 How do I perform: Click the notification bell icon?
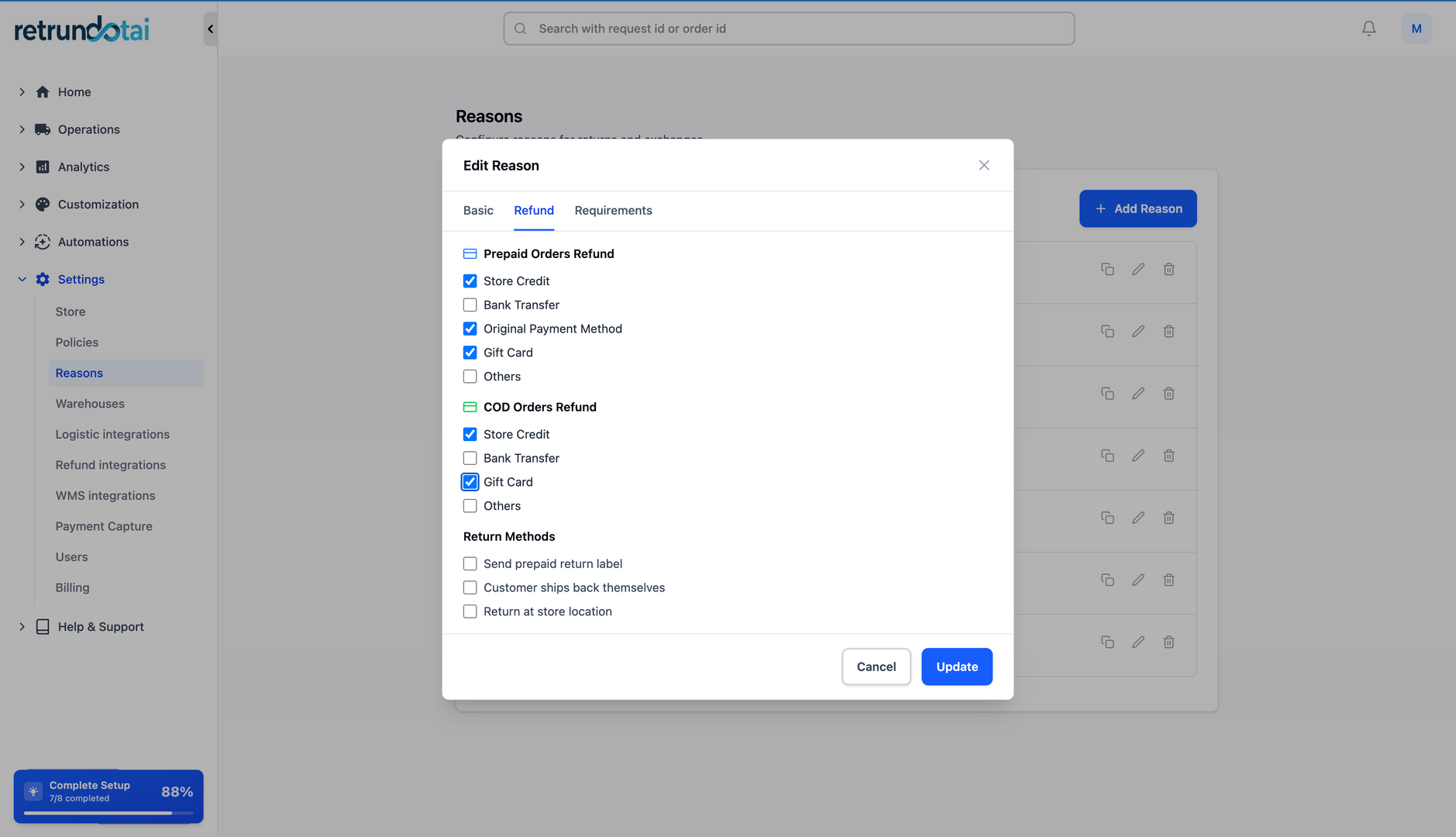click(x=1368, y=28)
